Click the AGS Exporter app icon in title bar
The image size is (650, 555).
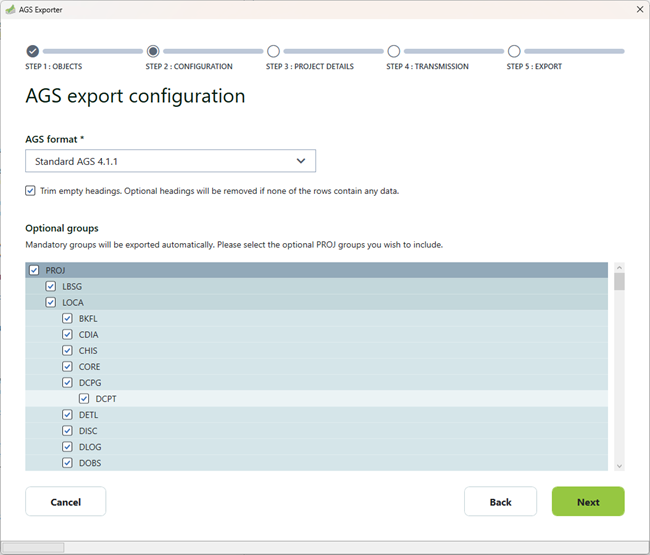pos(10,8)
